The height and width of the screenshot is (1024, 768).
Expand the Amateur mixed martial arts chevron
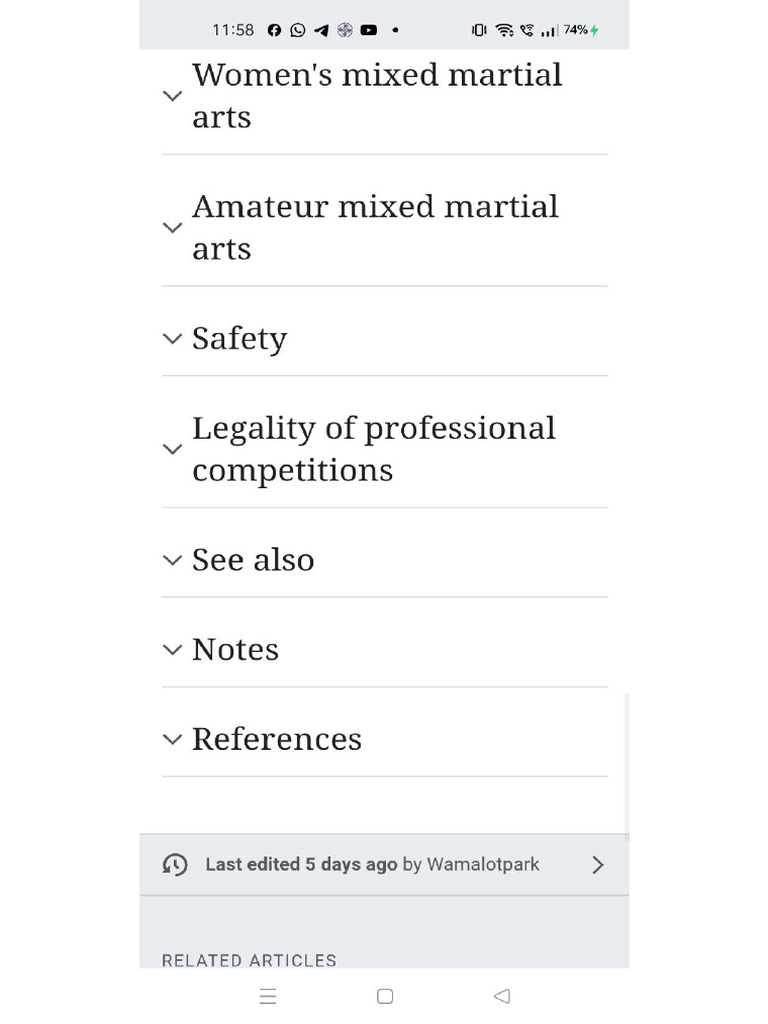[x=172, y=228]
